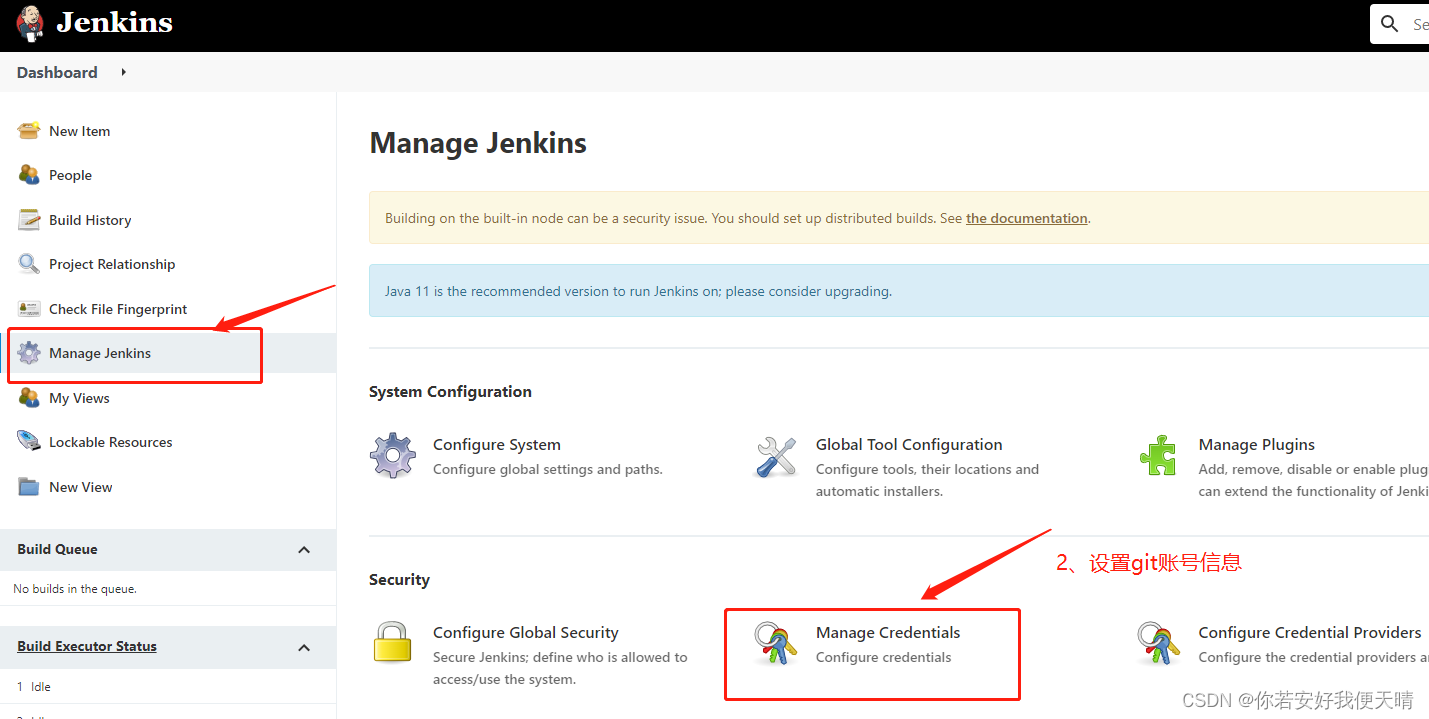Open Check File Fingerprint link
Viewport: 1429px width, 719px height.
(x=118, y=309)
